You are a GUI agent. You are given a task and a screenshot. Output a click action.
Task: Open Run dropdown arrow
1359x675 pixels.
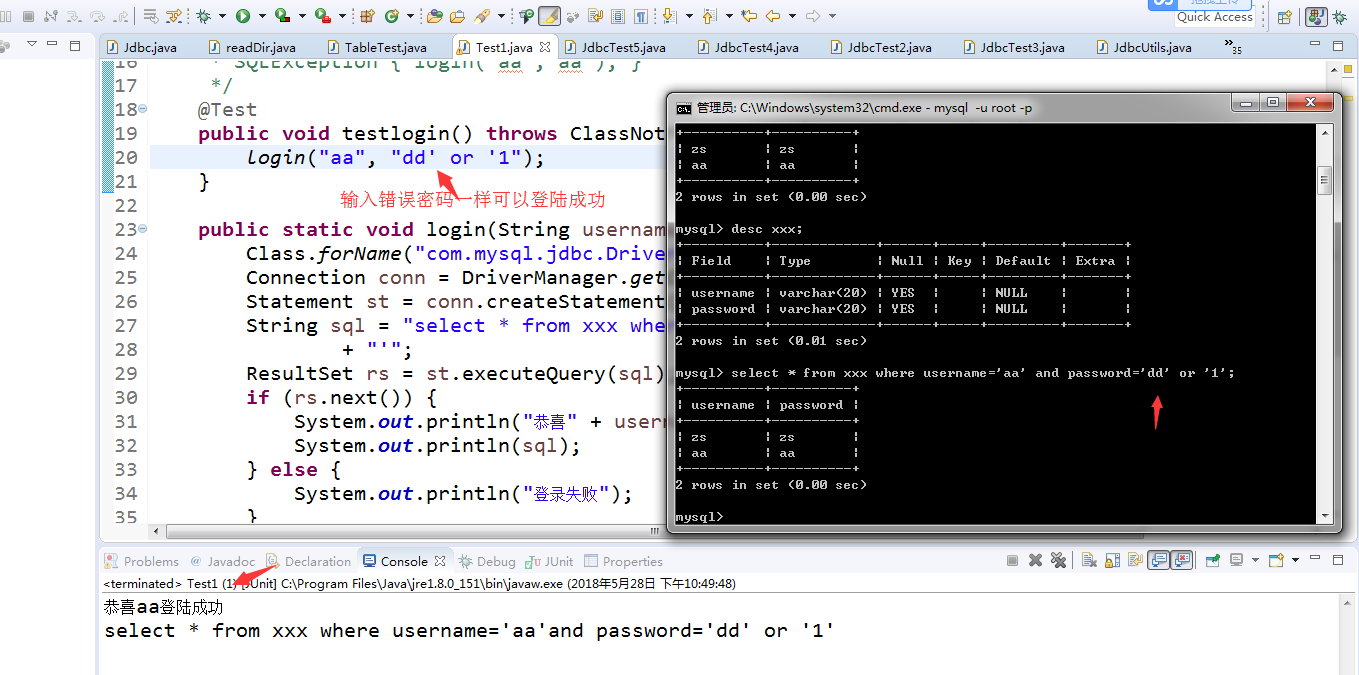pyautogui.click(x=262, y=16)
